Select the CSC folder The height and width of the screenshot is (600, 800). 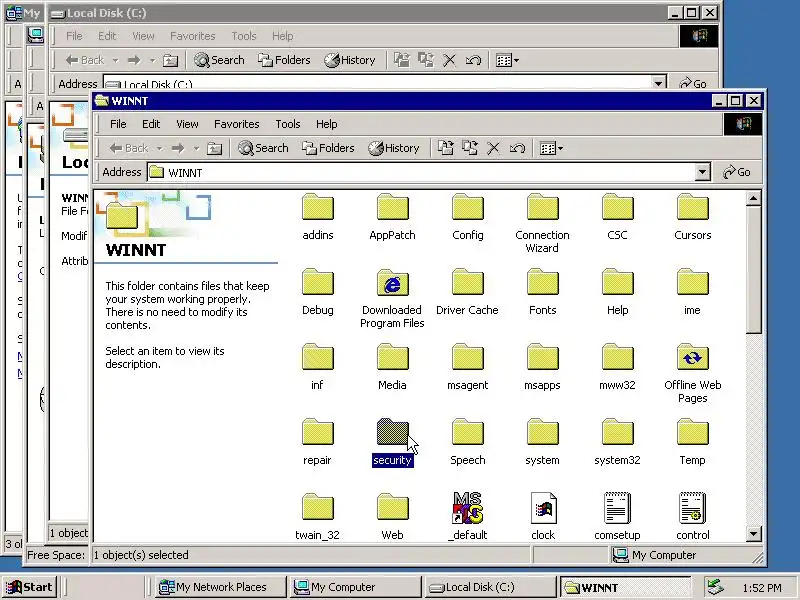[x=617, y=217]
